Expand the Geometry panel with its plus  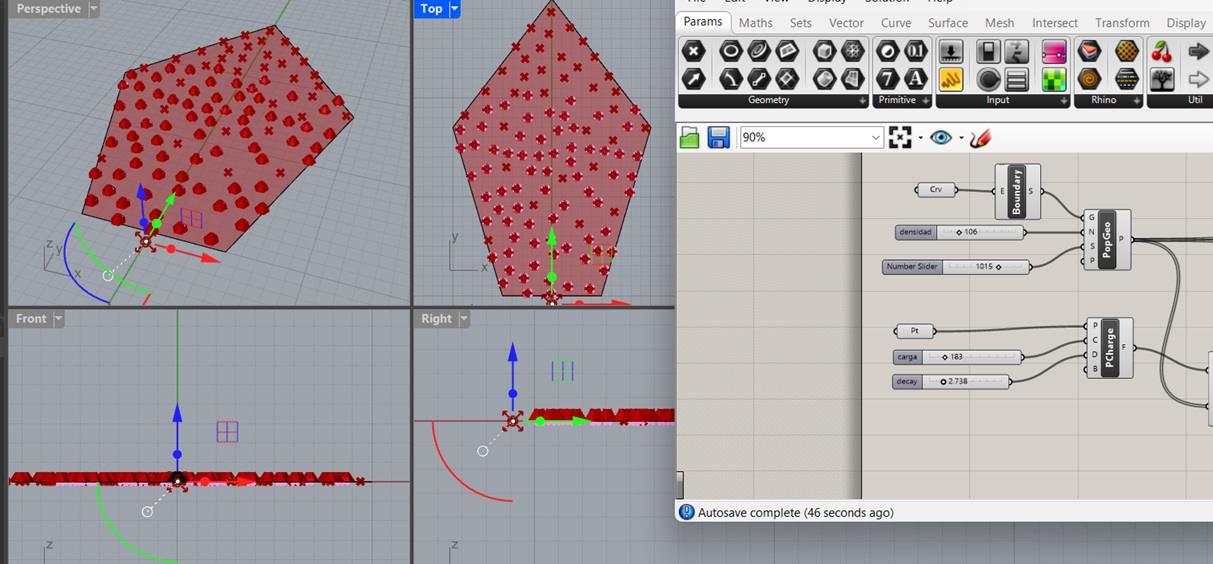click(x=862, y=101)
